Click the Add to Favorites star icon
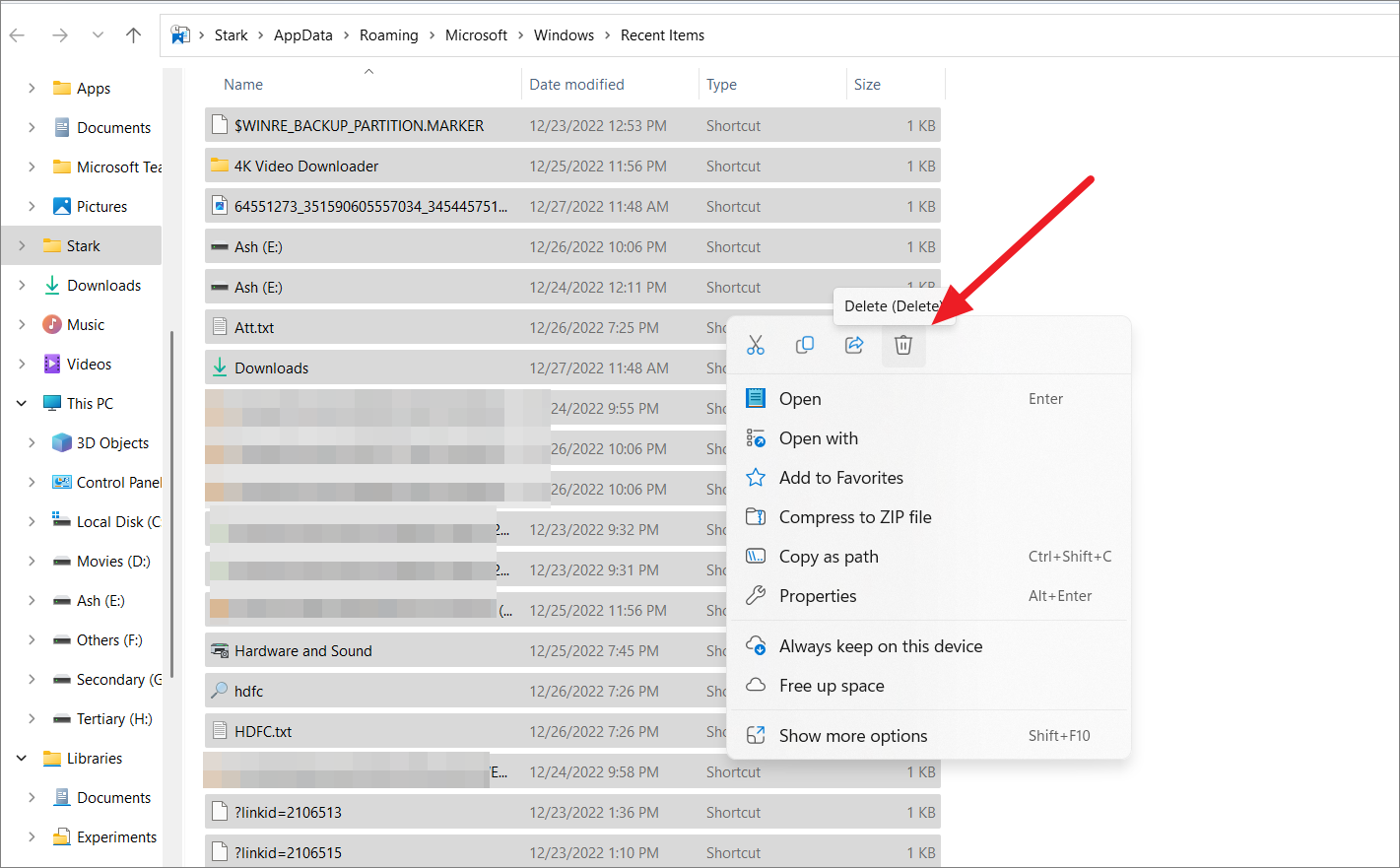Viewport: 1400px width, 868px height. point(755,477)
